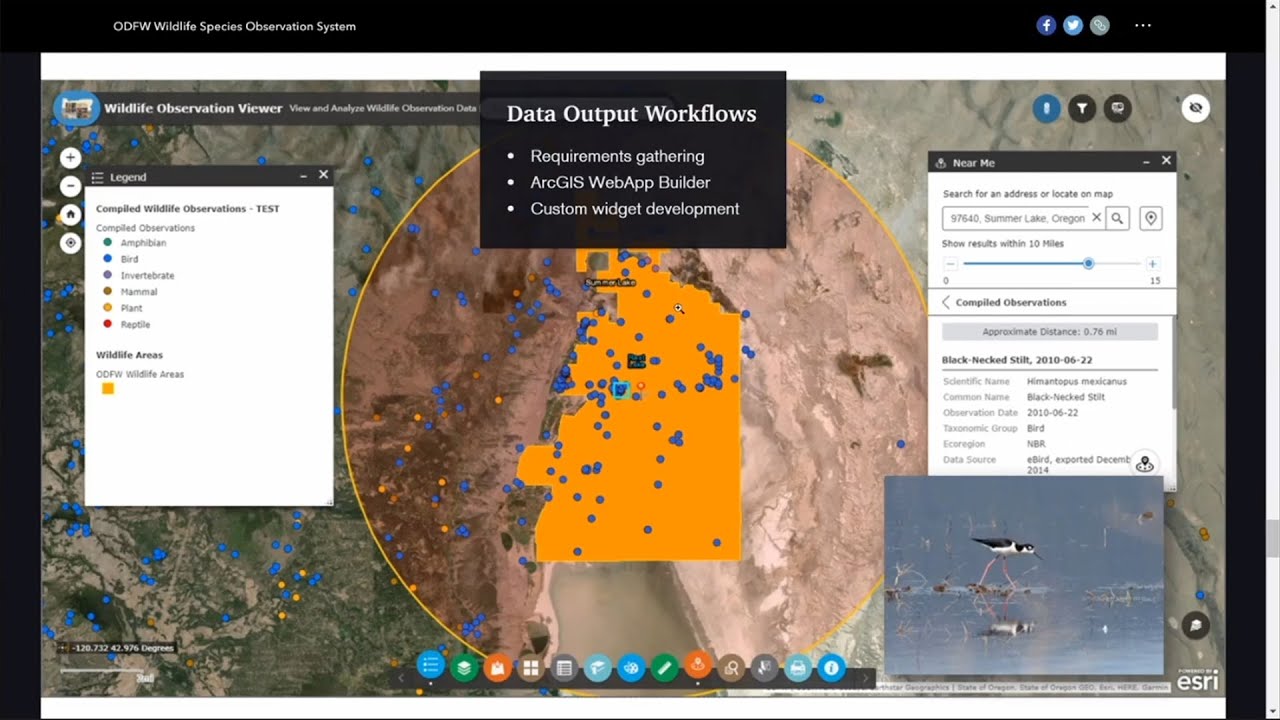Copy the story link icon
This screenshot has width=1280, height=720.
1100,26
